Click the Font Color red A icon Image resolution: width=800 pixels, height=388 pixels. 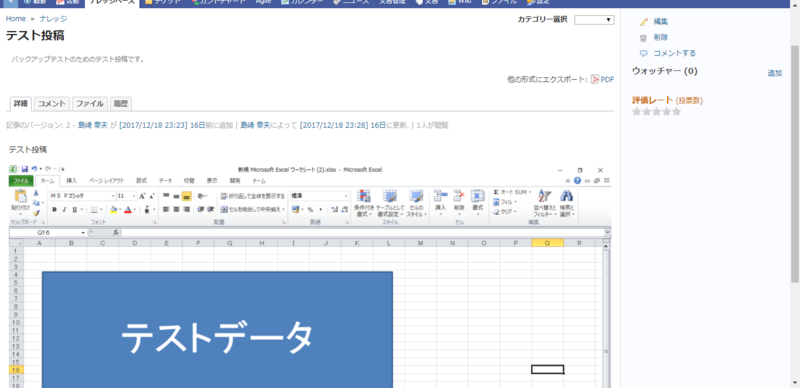128,210
